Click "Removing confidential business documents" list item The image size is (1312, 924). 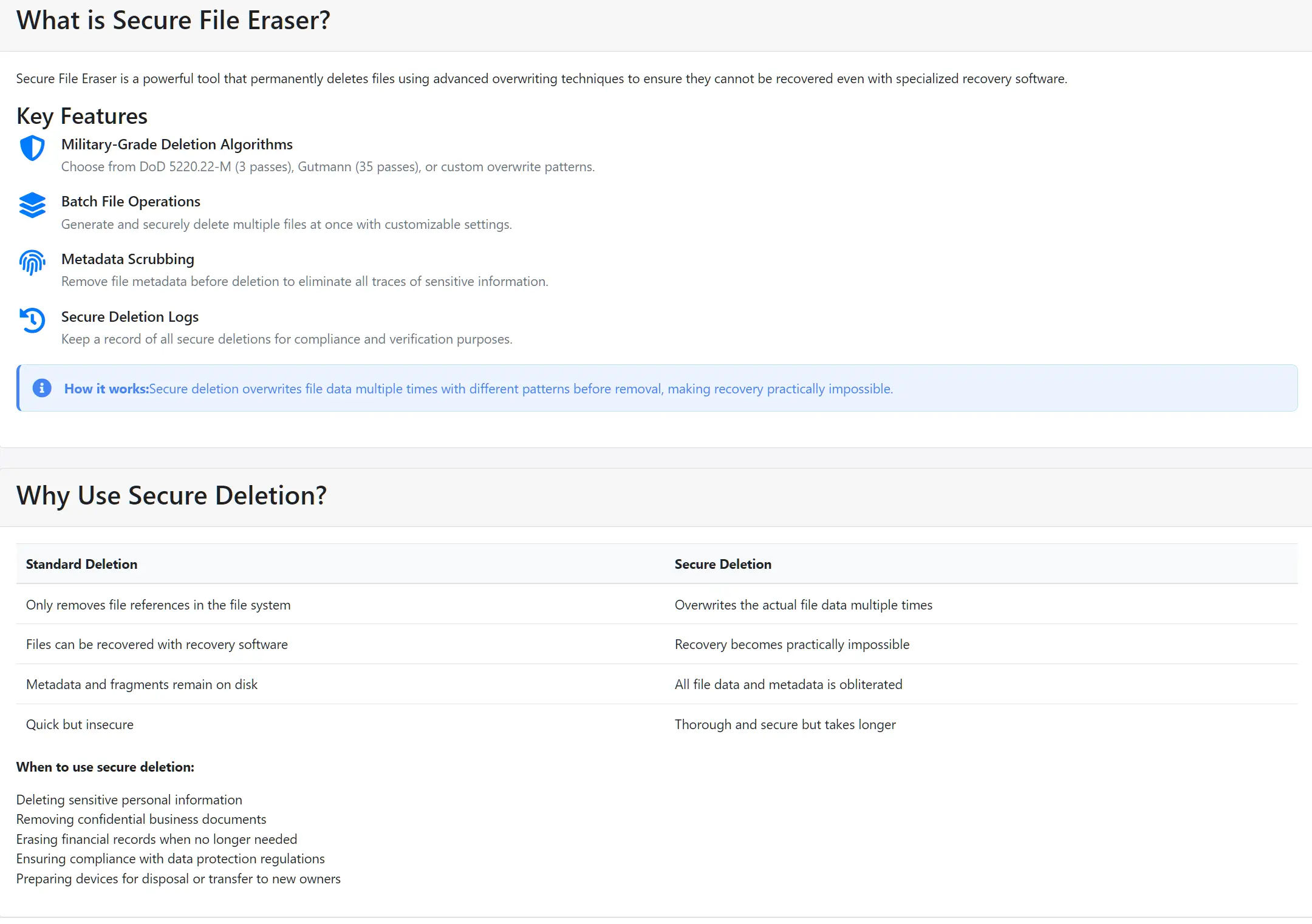[141, 820]
